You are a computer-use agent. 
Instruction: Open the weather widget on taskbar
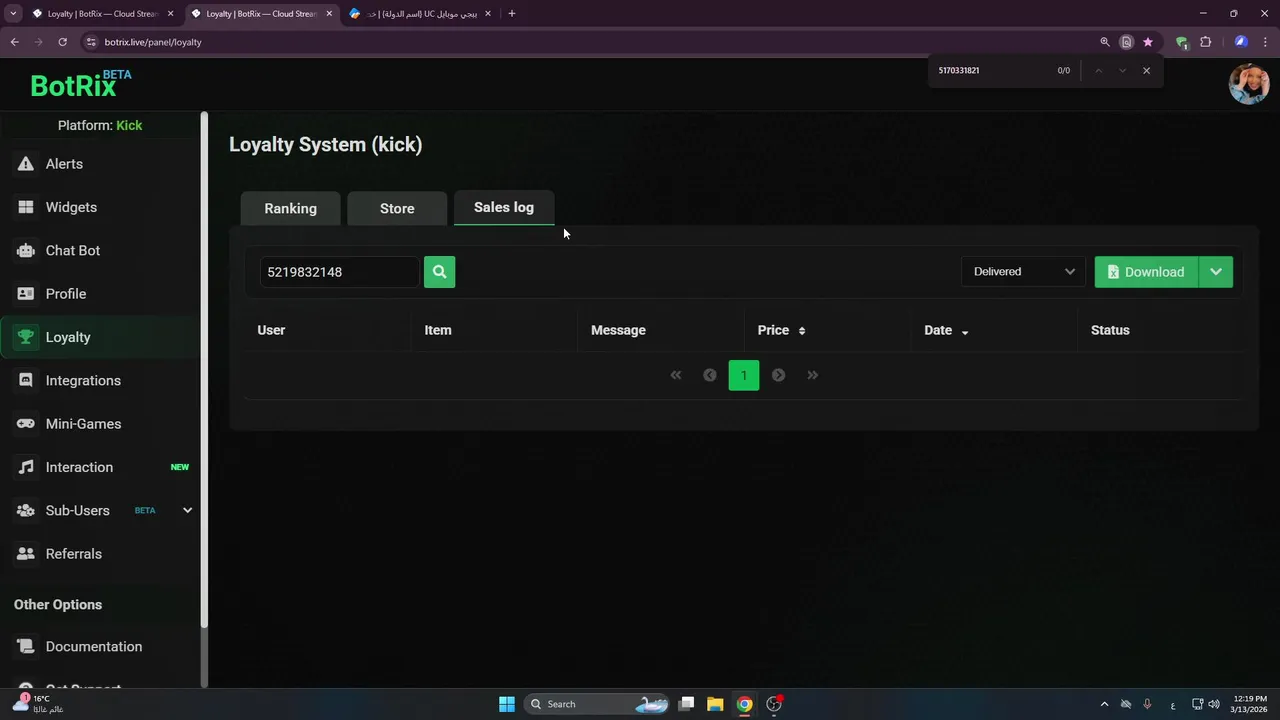pos(37,704)
